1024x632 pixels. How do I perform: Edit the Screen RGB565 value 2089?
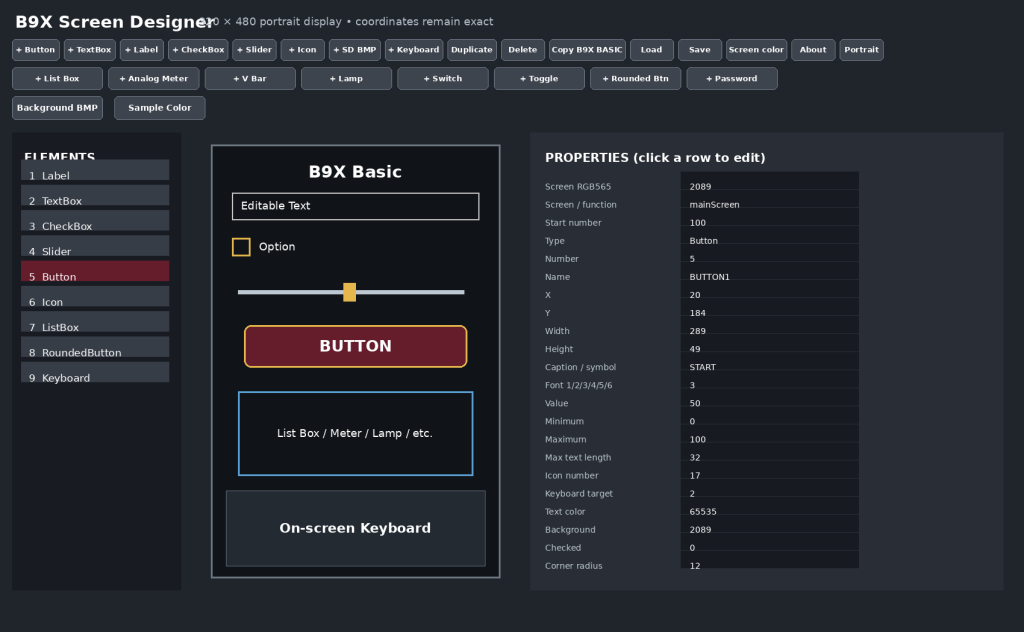tap(770, 181)
